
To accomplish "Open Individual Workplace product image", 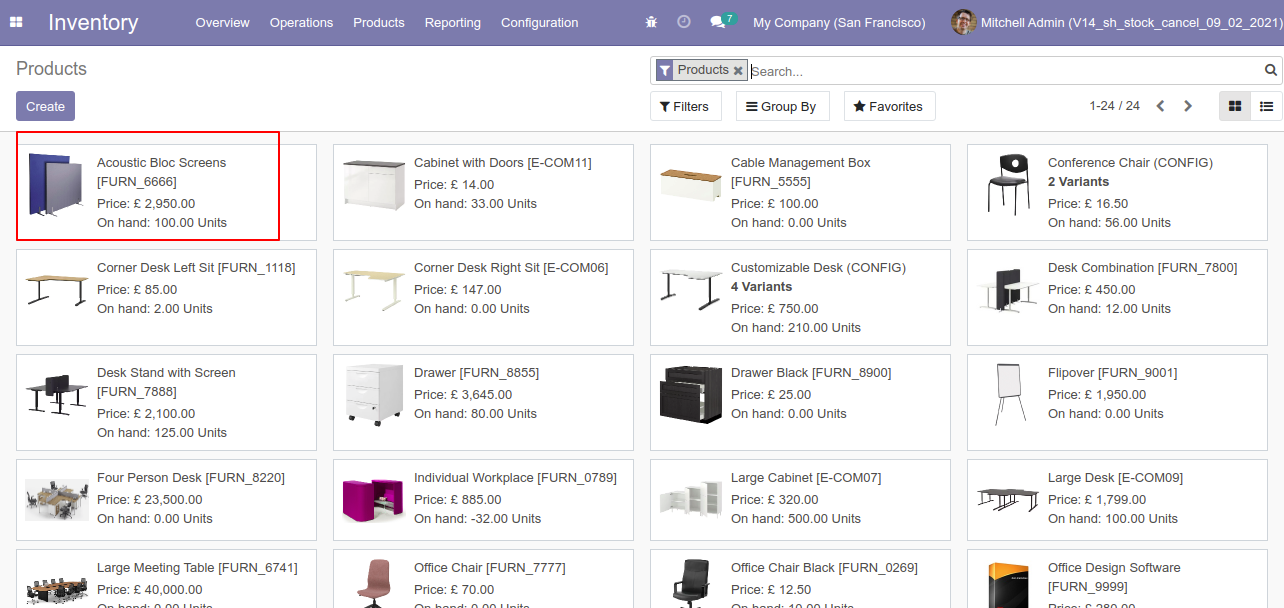I will coord(374,498).
